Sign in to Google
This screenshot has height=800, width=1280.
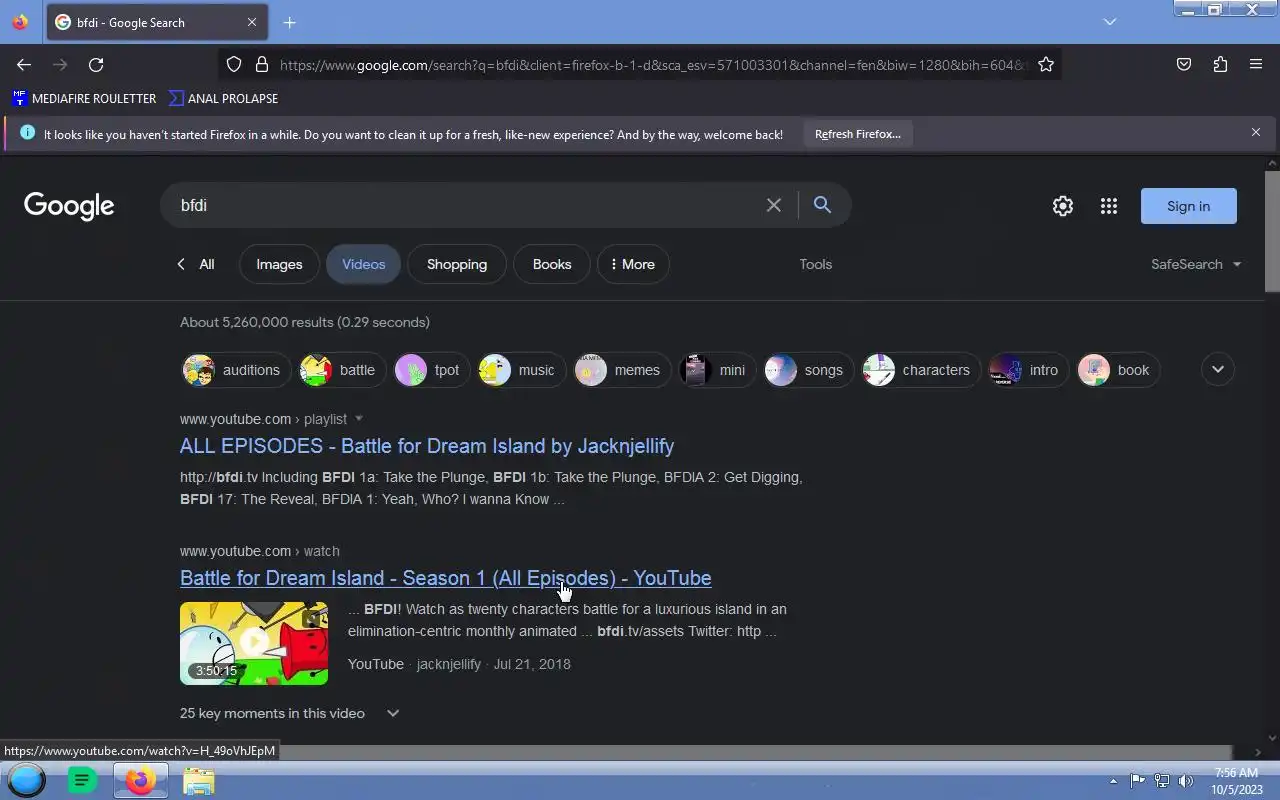[x=1188, y=206]
